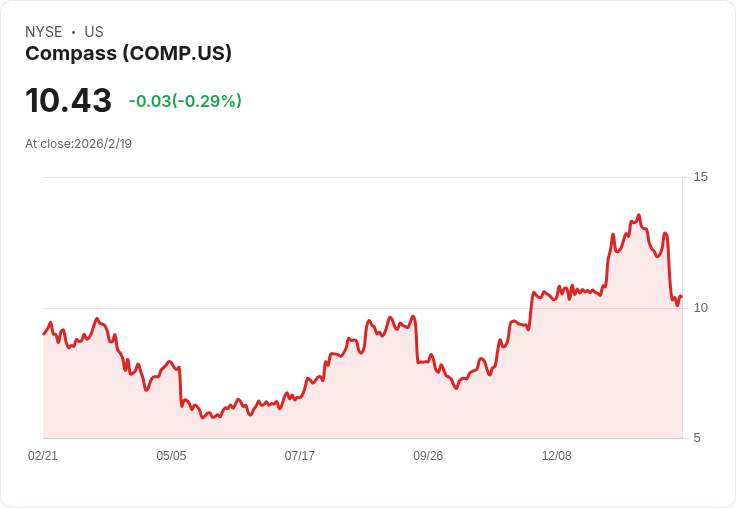The width and height of the screenshot is (736, 508).
Task: Click the US market label
Action: (x=94, y=32)
